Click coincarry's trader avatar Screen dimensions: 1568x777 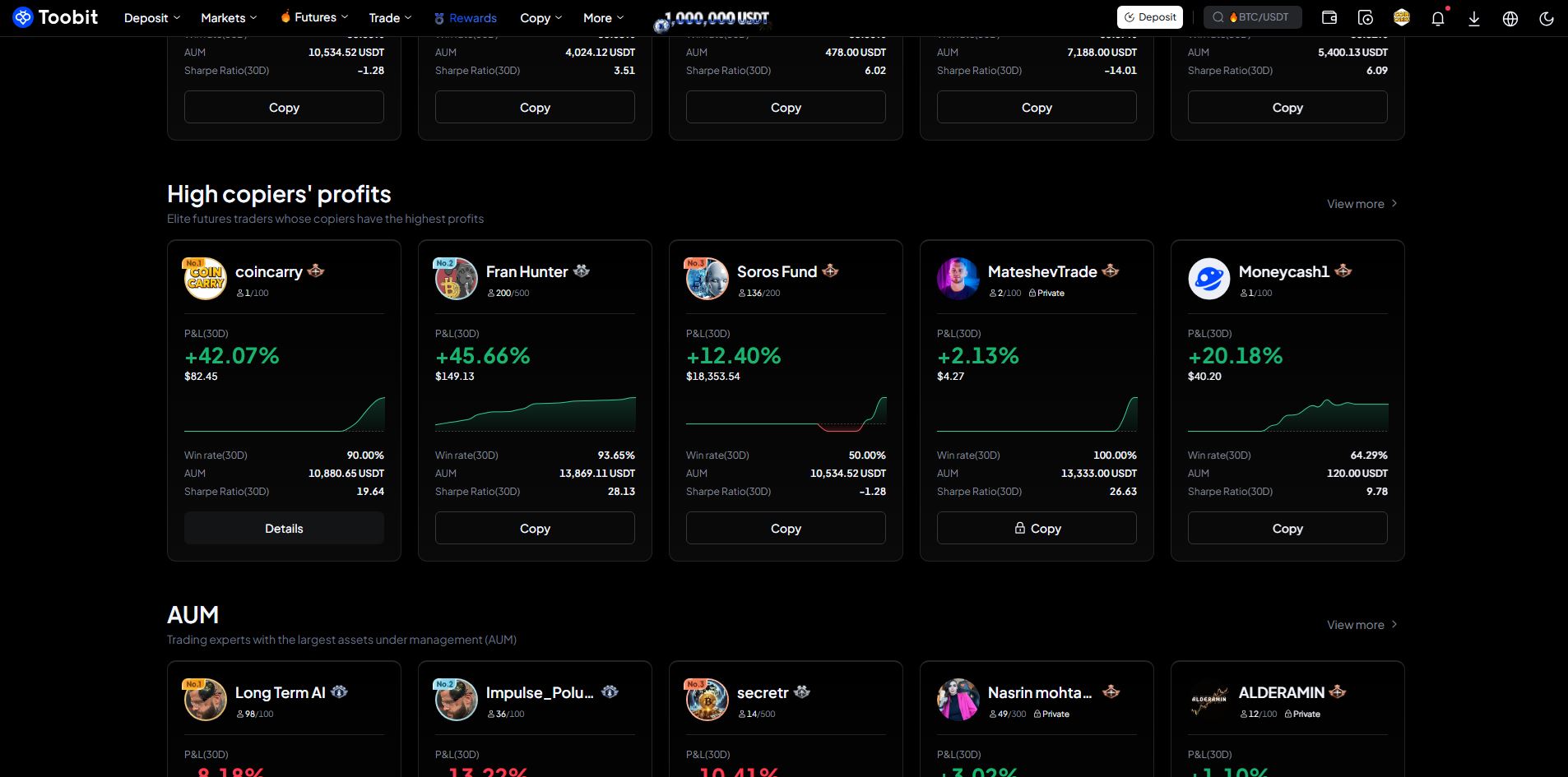205,278
